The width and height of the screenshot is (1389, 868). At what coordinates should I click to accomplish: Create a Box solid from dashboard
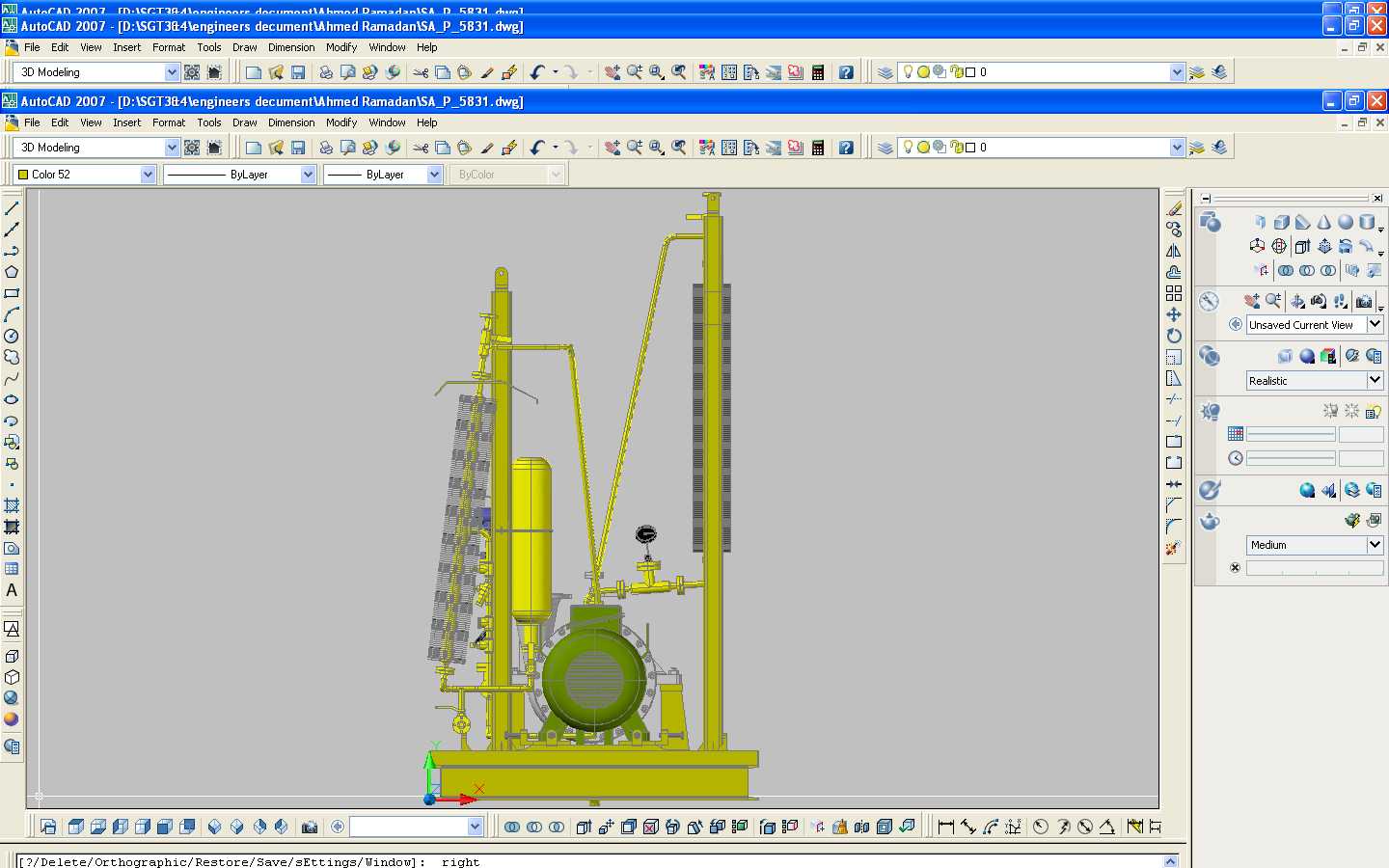coord(1282,222)
